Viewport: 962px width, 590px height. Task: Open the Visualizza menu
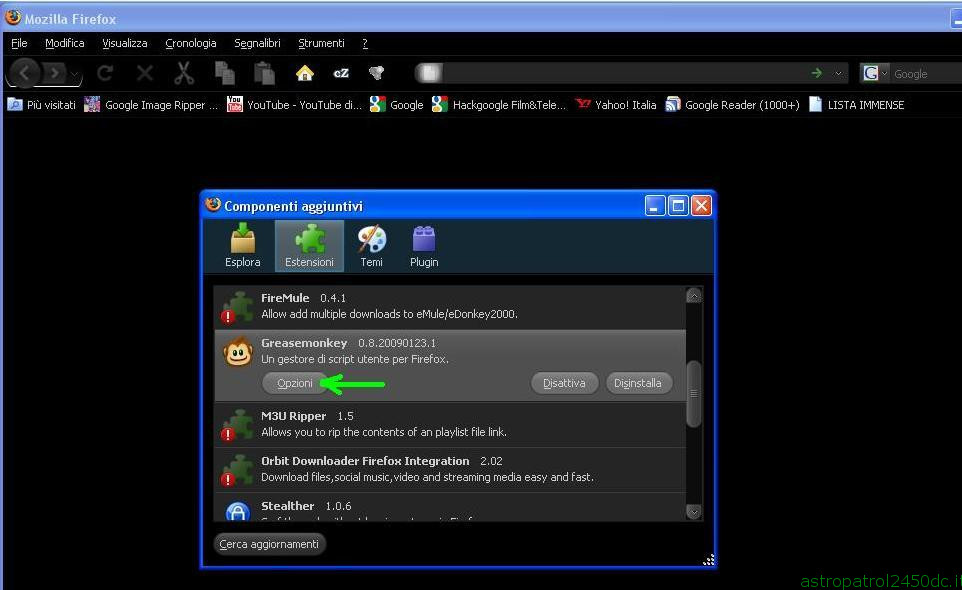(125, 43)
